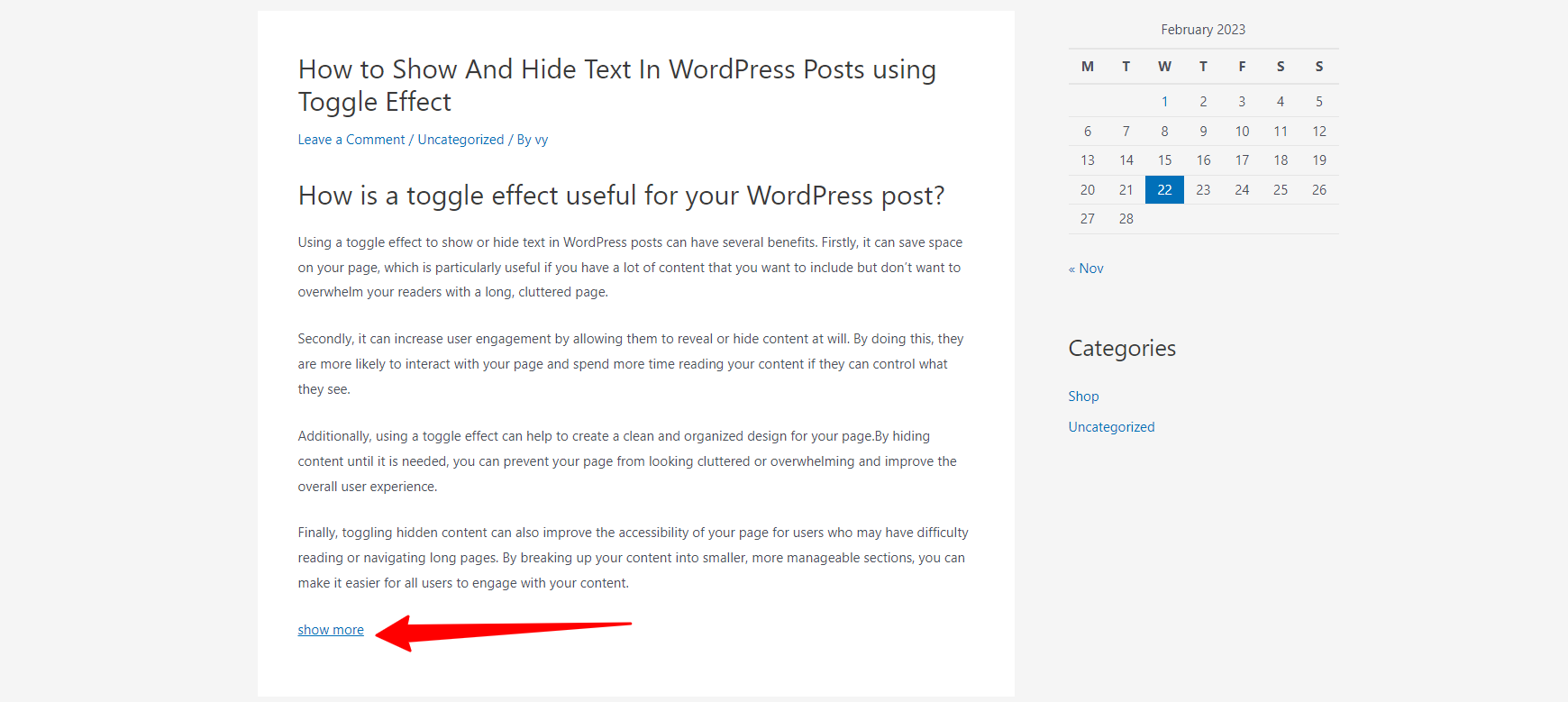Open the 'Leave a Comment' link

pos(351,140)
